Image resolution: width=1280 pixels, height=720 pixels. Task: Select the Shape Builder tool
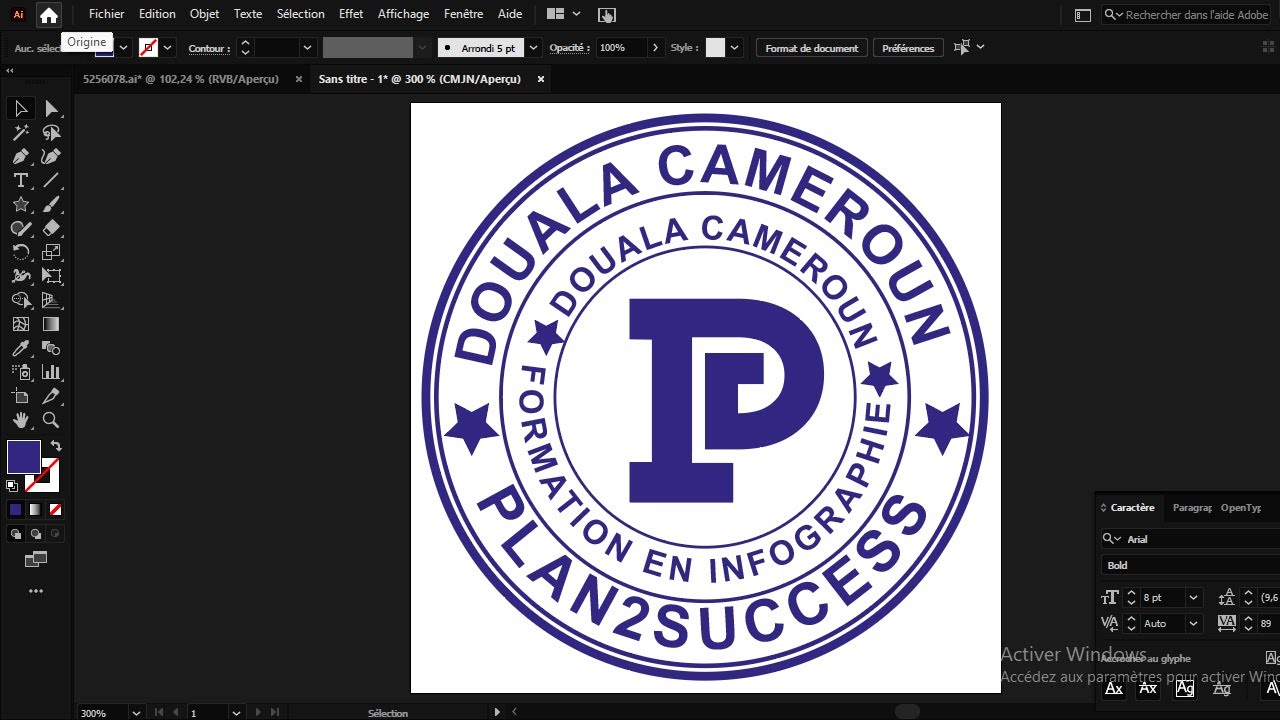(20, 300)
